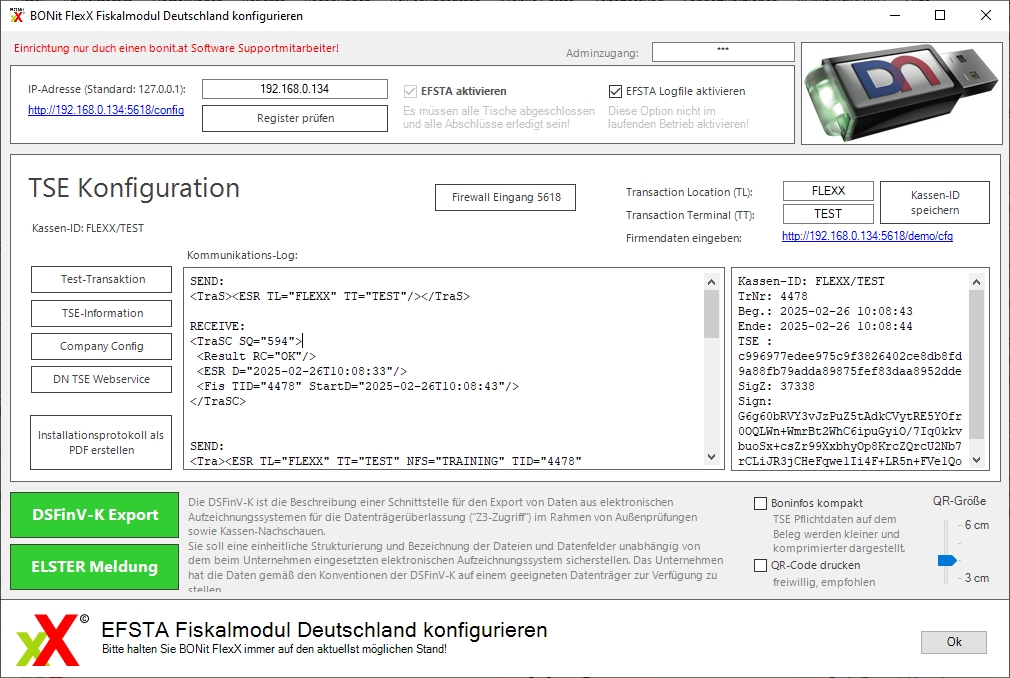Viewport: 1010px width, 678px height.
Task: Open the 5618/demo/cfg link
Action: tap(867, 236)
